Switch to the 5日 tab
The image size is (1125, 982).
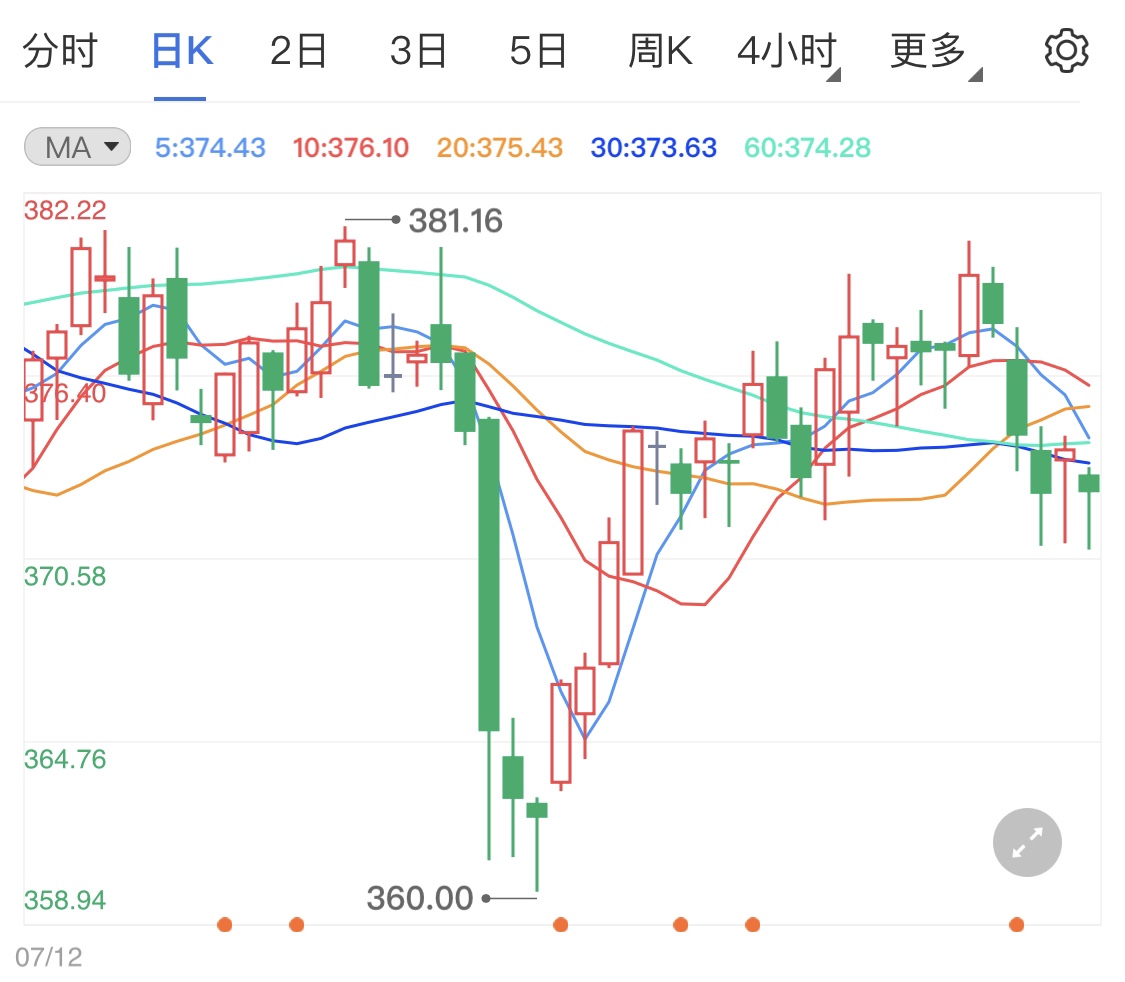tap(538, 52)
